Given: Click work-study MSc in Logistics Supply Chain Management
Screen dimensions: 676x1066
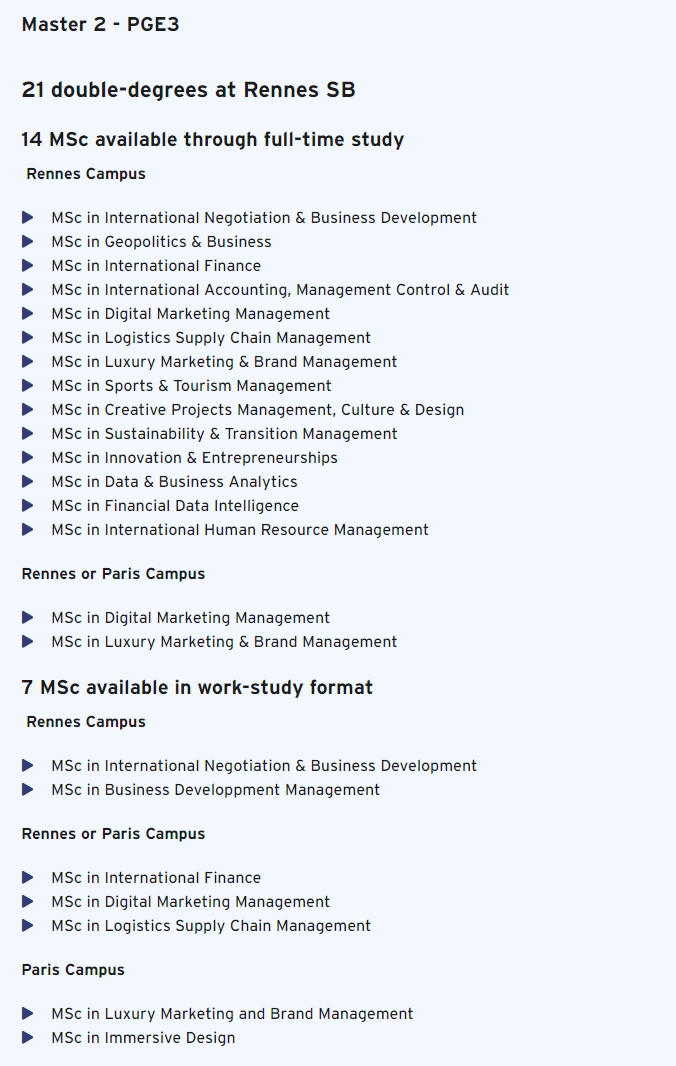Looking at the screenshot, I should click(212, 926).
